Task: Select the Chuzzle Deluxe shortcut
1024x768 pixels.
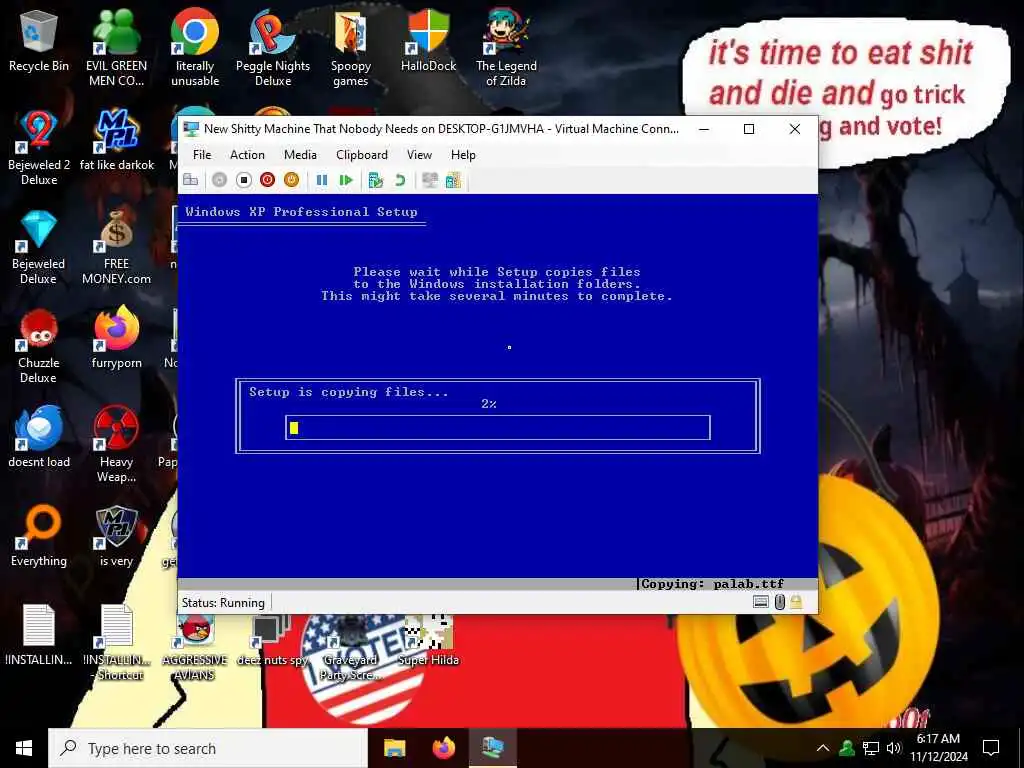Action: (39, 346)
